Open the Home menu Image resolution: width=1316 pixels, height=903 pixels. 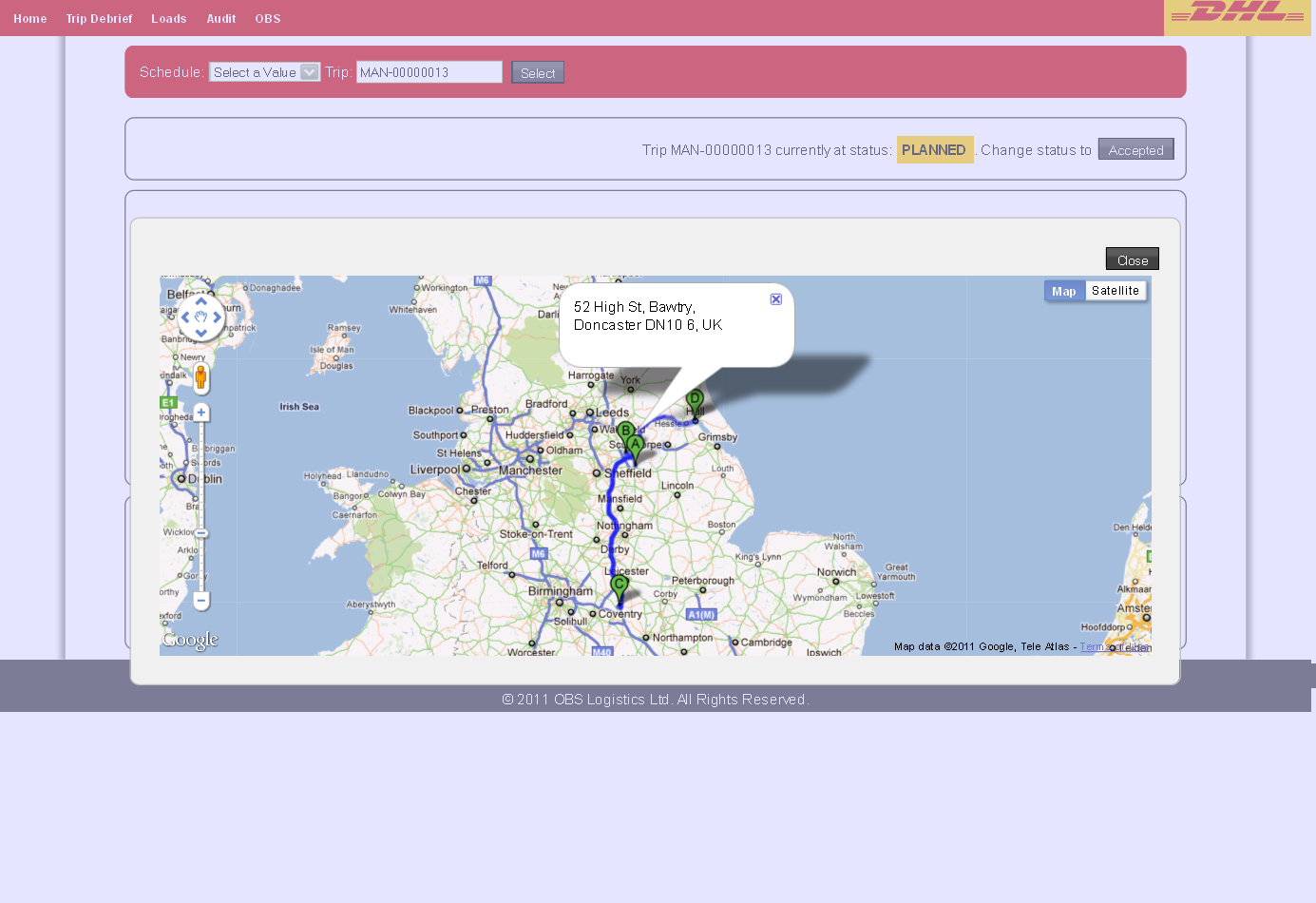30,18
